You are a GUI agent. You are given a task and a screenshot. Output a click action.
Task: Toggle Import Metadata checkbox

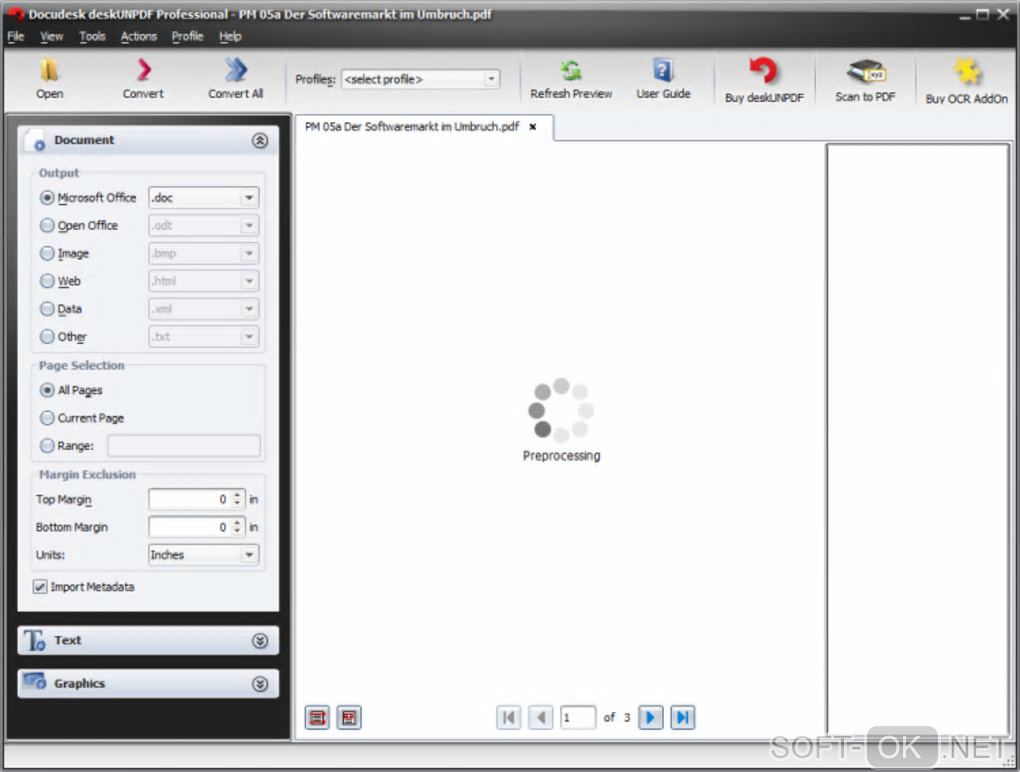click(40, 587)
